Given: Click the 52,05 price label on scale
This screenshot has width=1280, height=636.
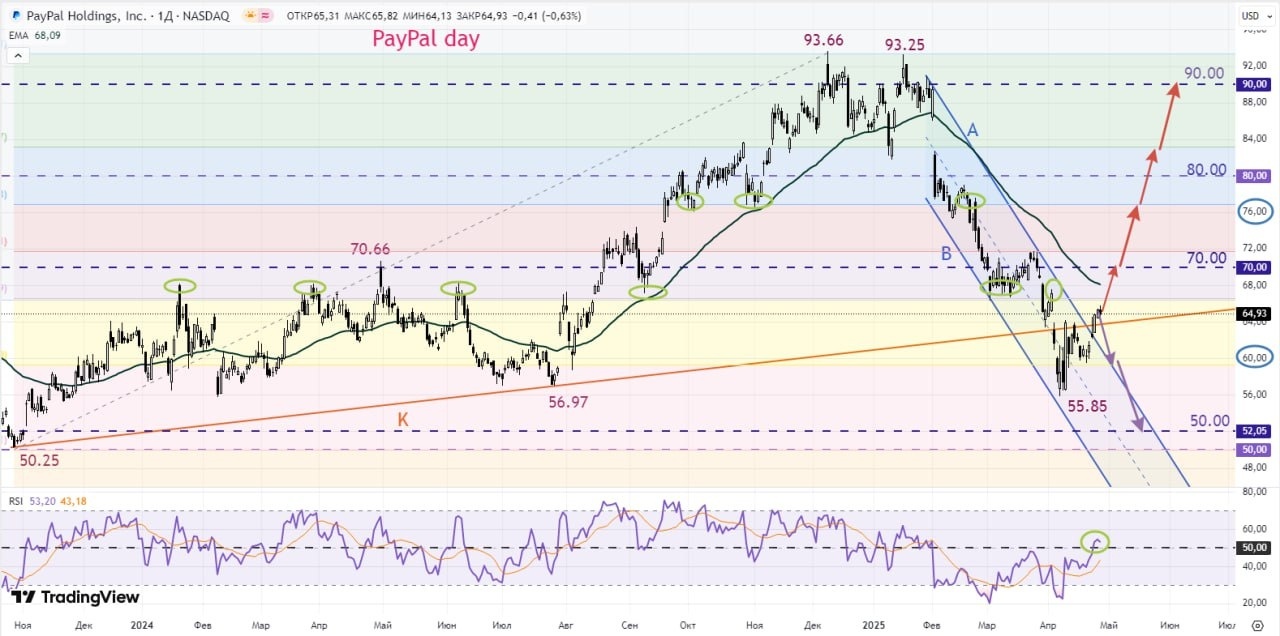Looking at the screenshot, I should click(1254, 431).
